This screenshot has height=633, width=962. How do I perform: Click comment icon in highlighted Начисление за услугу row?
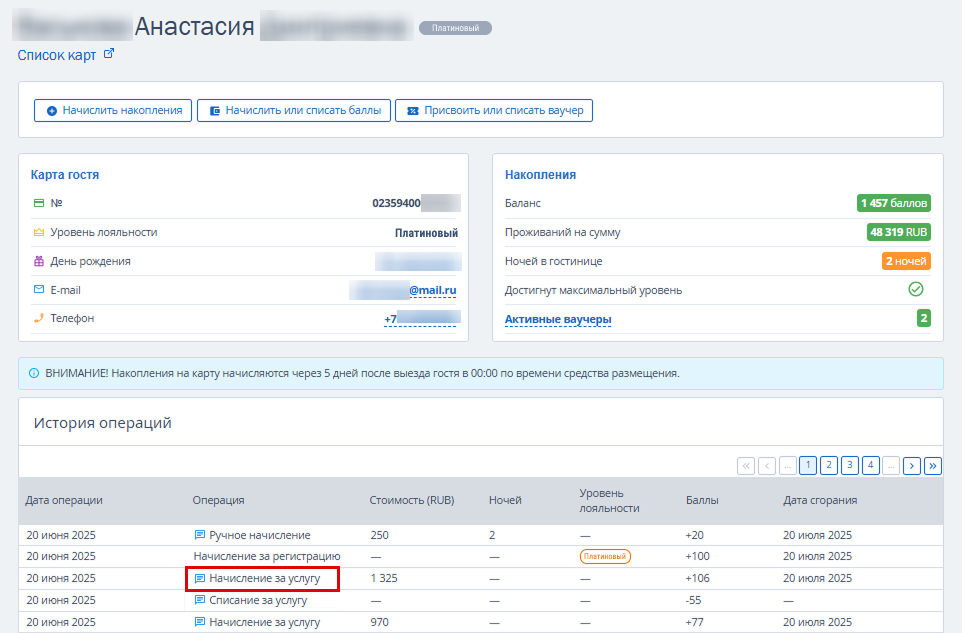coord(199,578)
